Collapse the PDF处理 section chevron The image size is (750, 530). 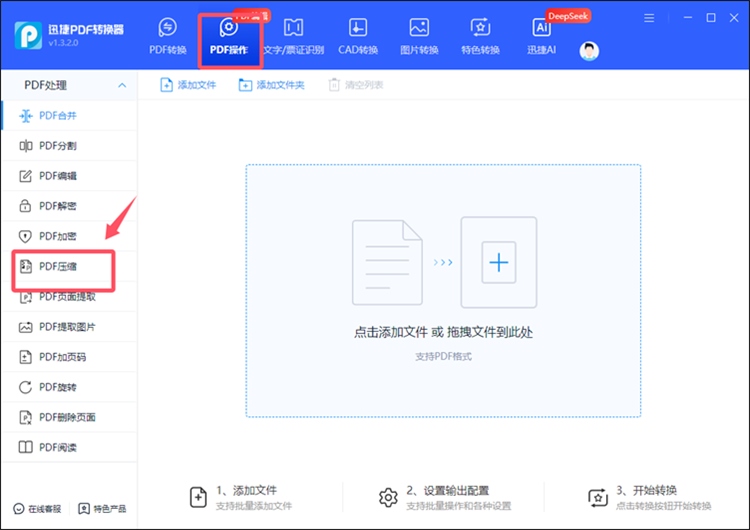coord(122,85)
